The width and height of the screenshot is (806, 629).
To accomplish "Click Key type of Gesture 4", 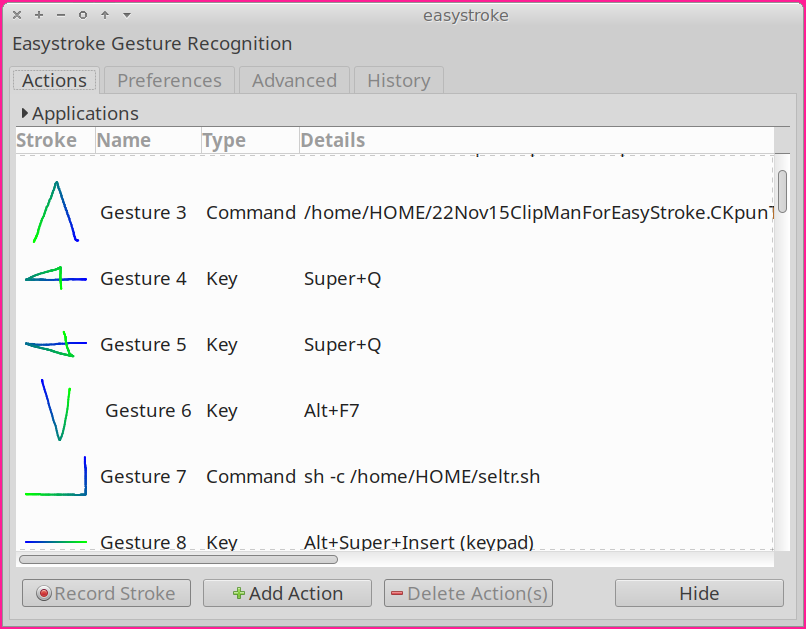I will point(222,279).
